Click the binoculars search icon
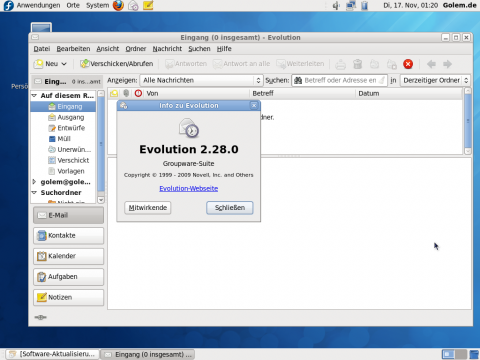 (298, 80)
